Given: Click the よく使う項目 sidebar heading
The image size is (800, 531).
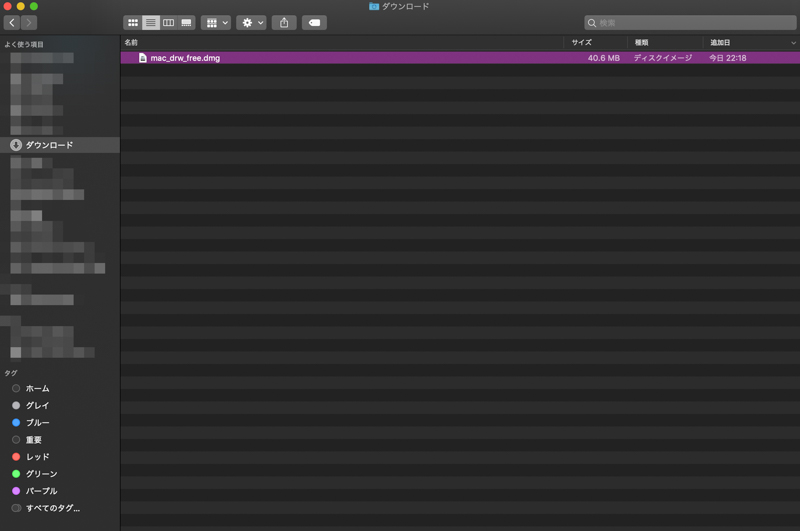Looking at the screenshot, I should tap(24, 44).
